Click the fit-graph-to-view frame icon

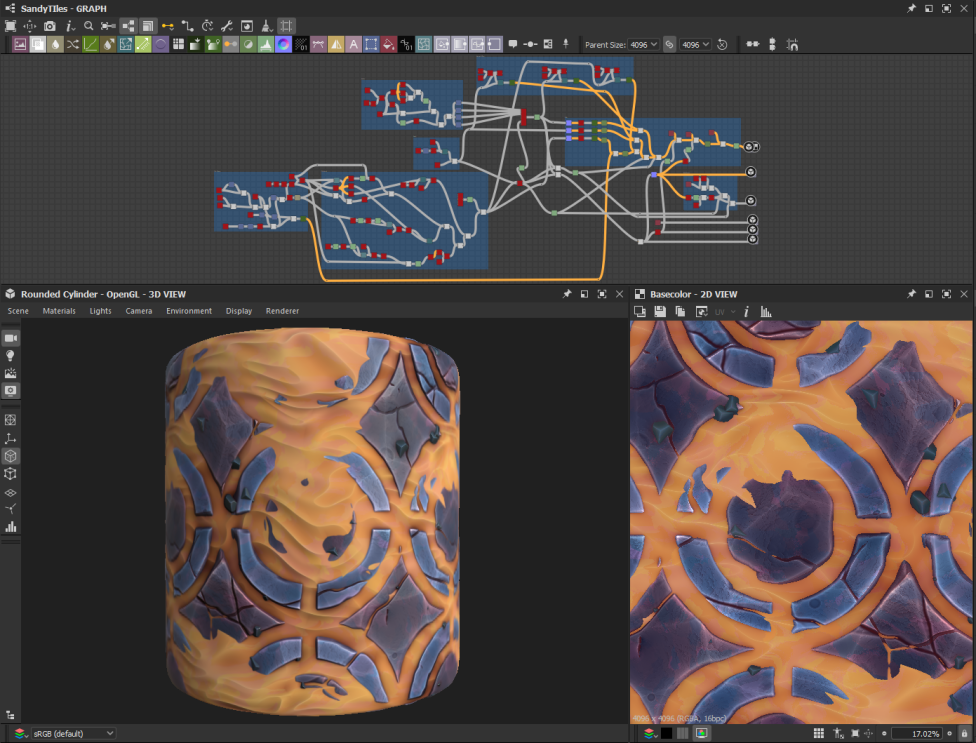(x=11, y=26)
